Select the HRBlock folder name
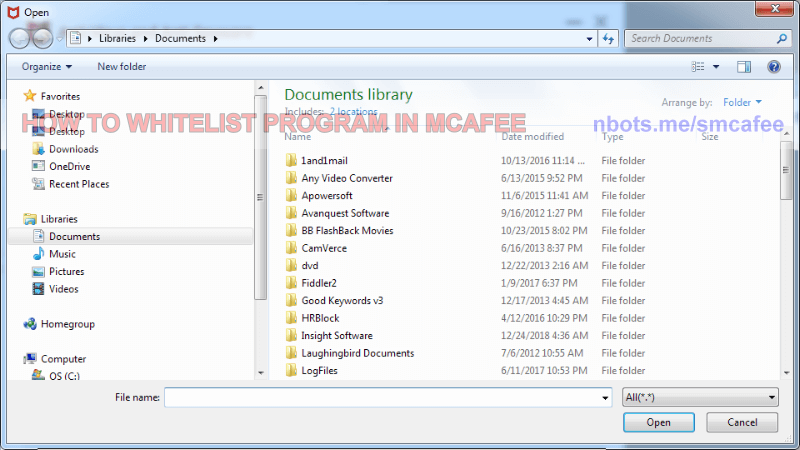The height and width of the screenshot is (450, 800). (x=320, y=318)
